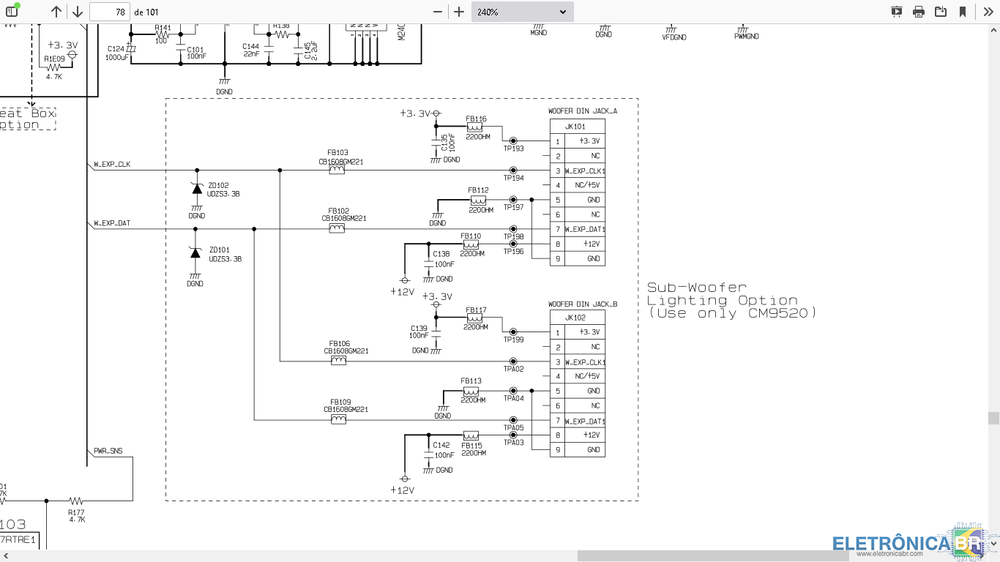Click the FB103 ferrite bead label
This screenshot has height=562, width=1000.
tap(338, 153)
